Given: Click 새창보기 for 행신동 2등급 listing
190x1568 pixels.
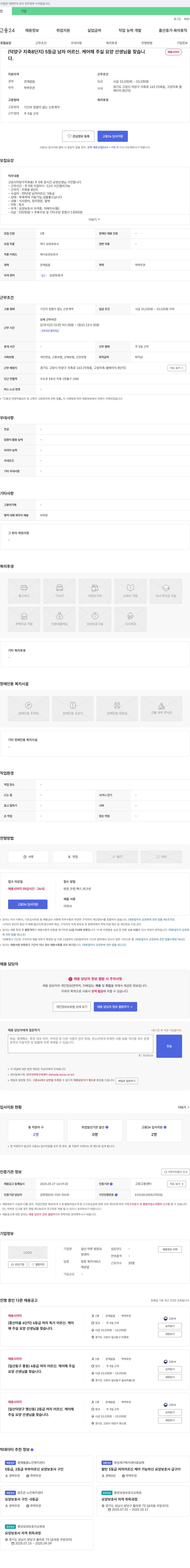Looking at the screenshot, I should 170,1420.
